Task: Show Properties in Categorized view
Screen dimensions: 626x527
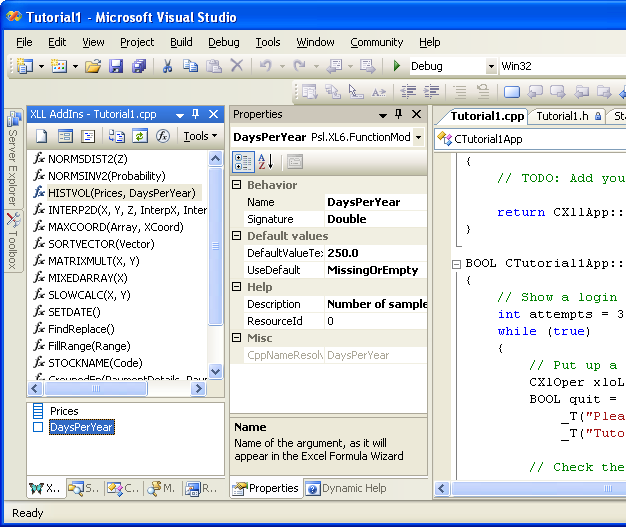Action: (243, 162)
